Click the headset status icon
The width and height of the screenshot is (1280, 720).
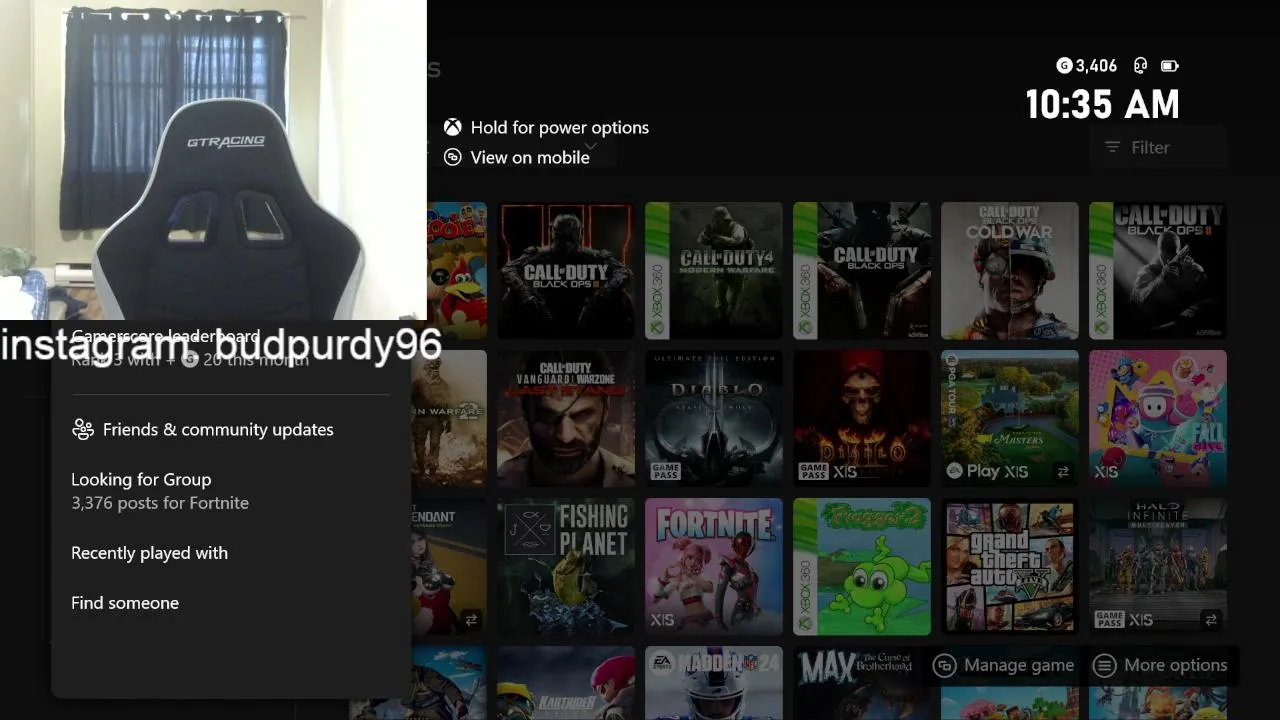[x=1140, y=66]
